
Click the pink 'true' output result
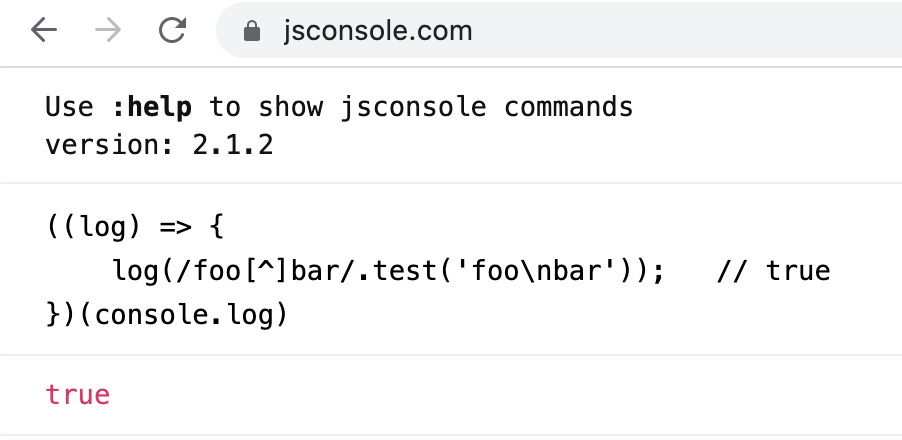(x=78, y=395)
